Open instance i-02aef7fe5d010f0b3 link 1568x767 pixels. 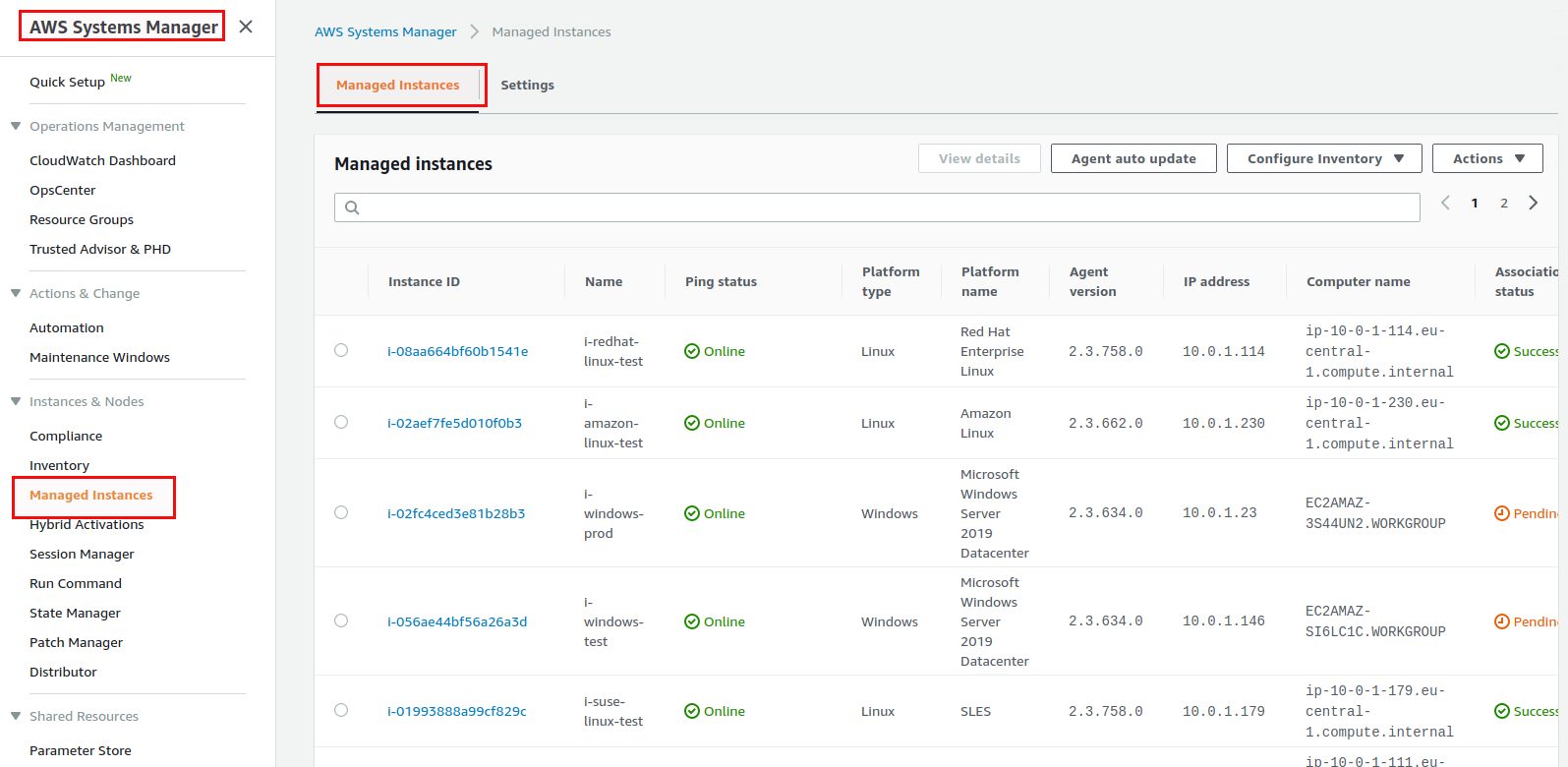point(454,423)
